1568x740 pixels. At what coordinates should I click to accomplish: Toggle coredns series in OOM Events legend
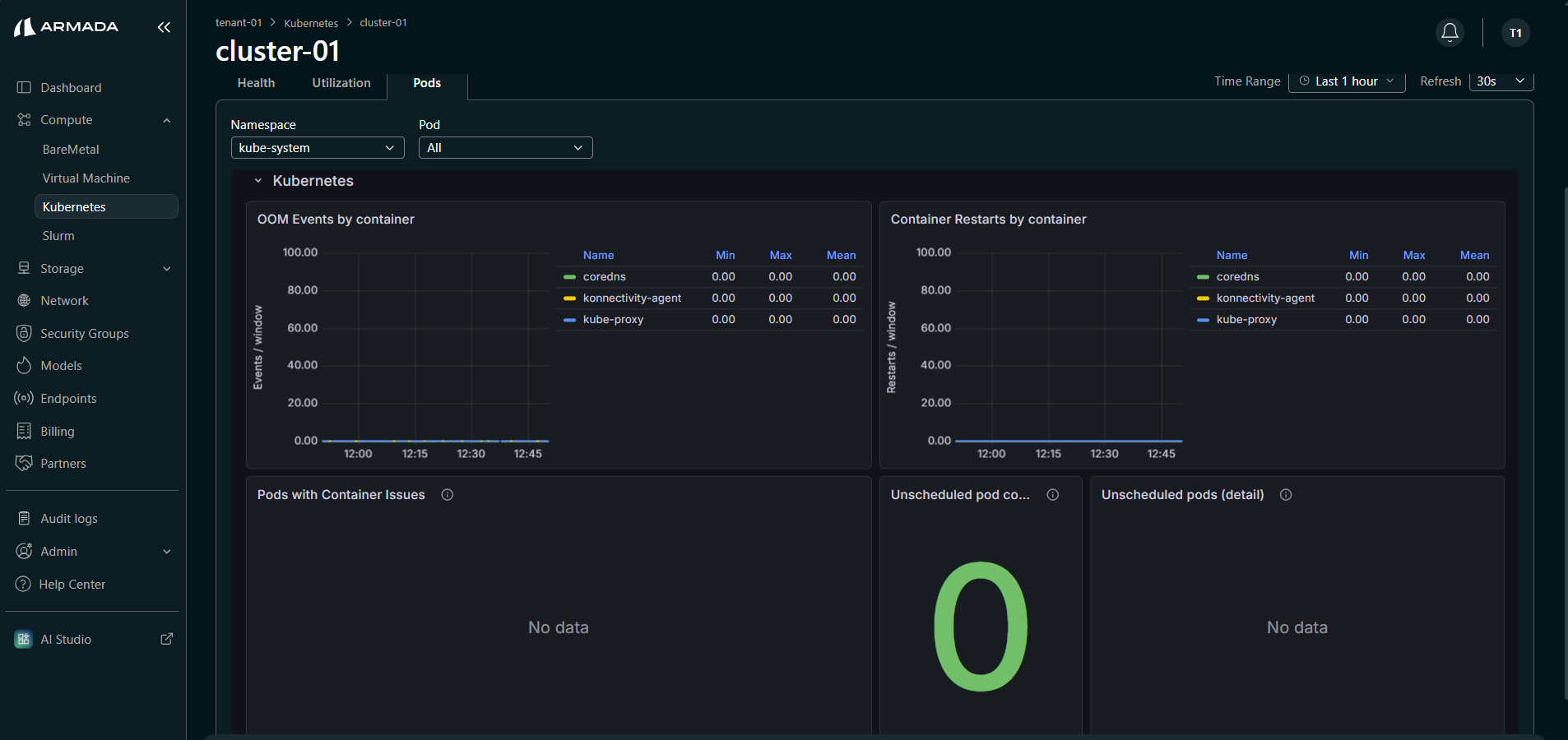coord(605,277)
